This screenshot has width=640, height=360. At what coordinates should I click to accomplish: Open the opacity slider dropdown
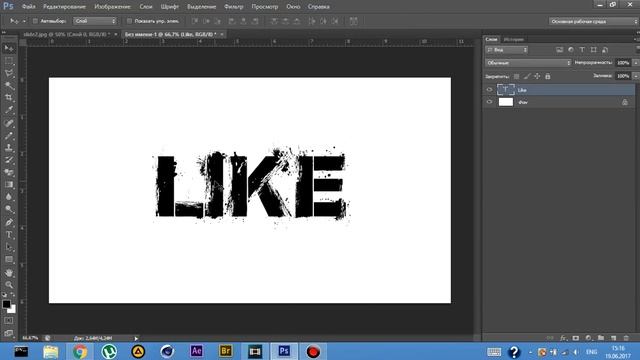[636, 63]
